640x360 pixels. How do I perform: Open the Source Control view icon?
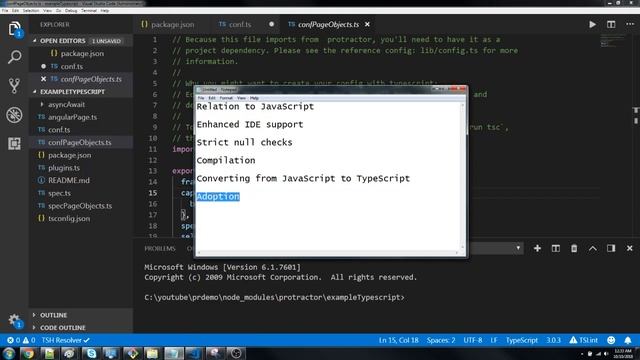[14, 86]
